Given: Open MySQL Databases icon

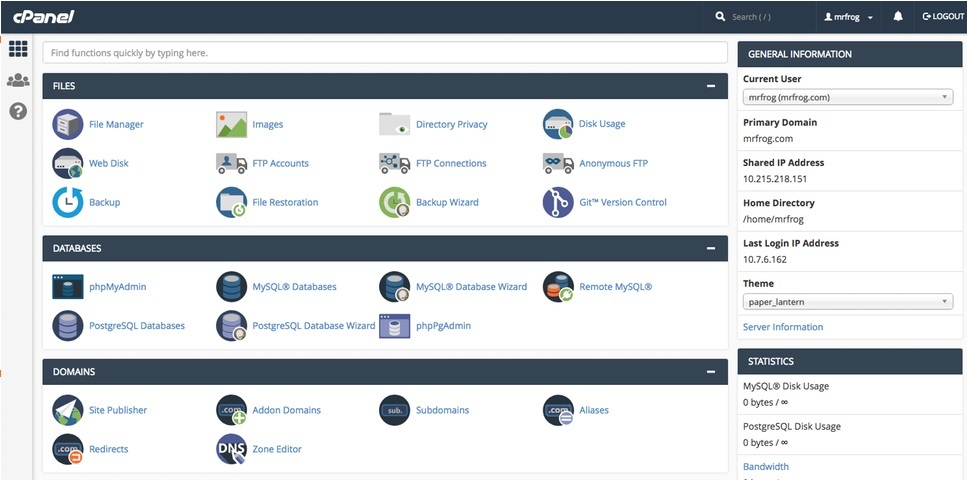Looking at the screenshot, I should pyautogui.click(x=231, y=287).
